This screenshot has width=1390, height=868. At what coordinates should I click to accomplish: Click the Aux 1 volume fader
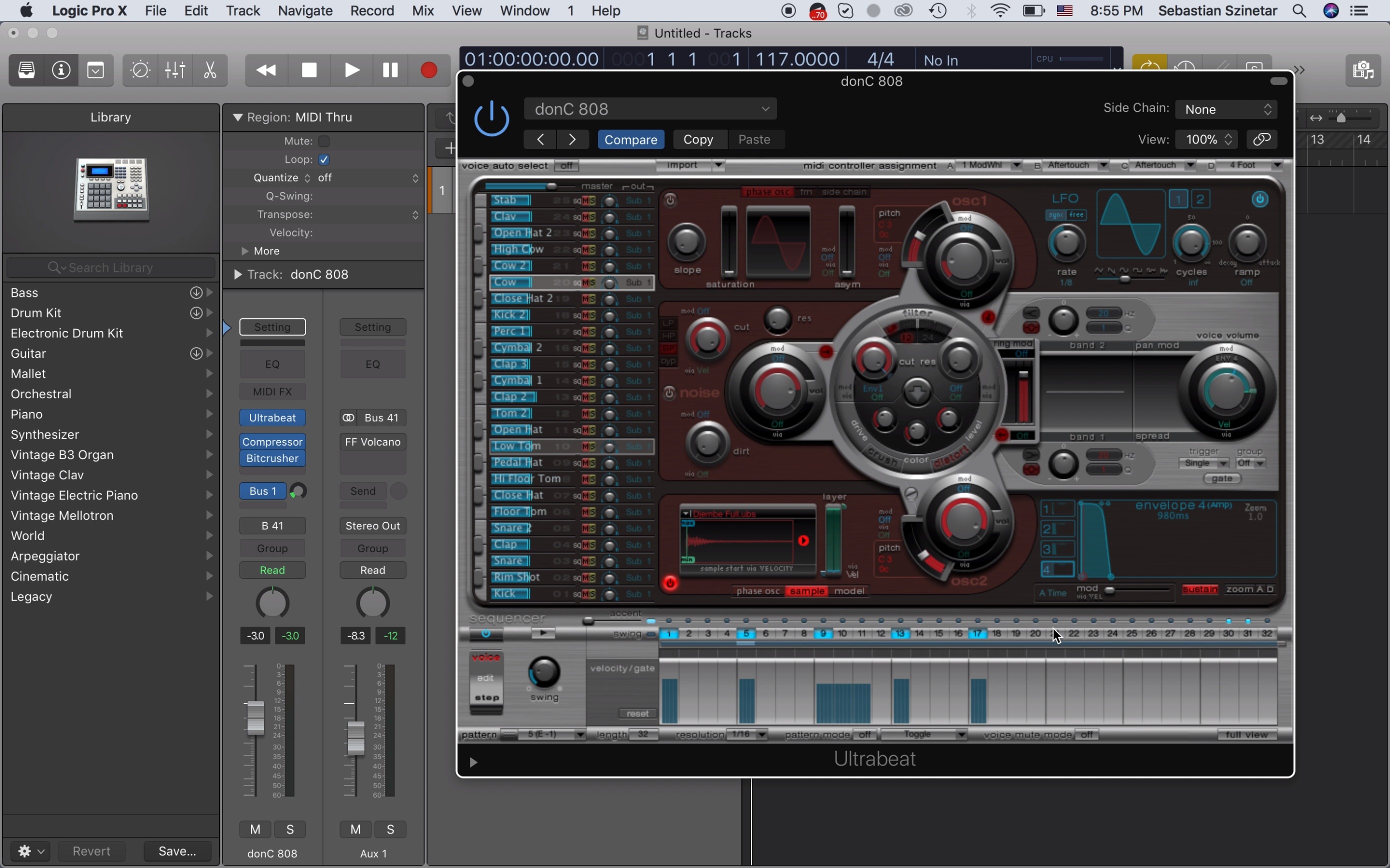click(x=356, y=739)
